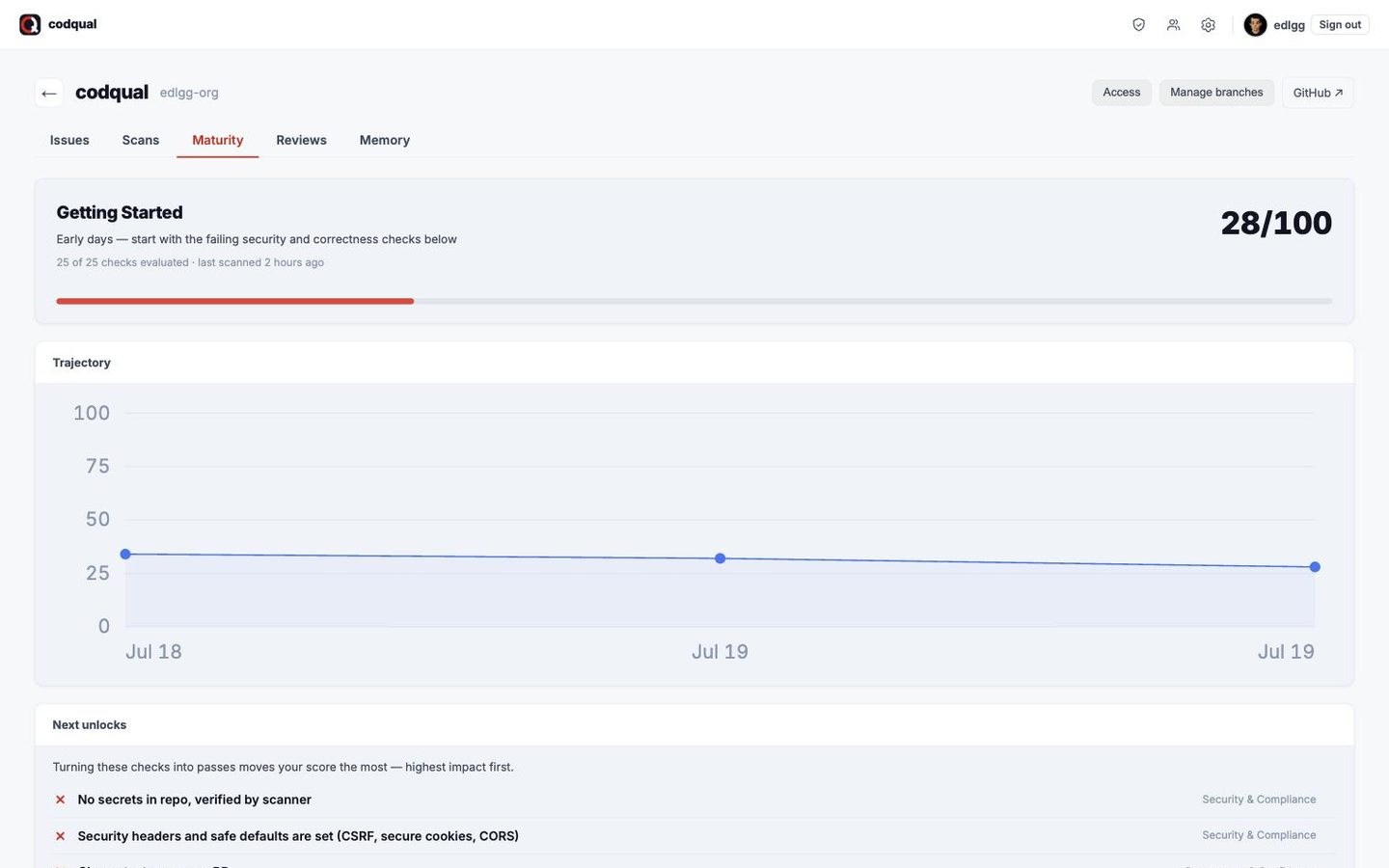The image size is (1389, 868).
Task: Open the Memory tab
Action: [x=385, y=140]
